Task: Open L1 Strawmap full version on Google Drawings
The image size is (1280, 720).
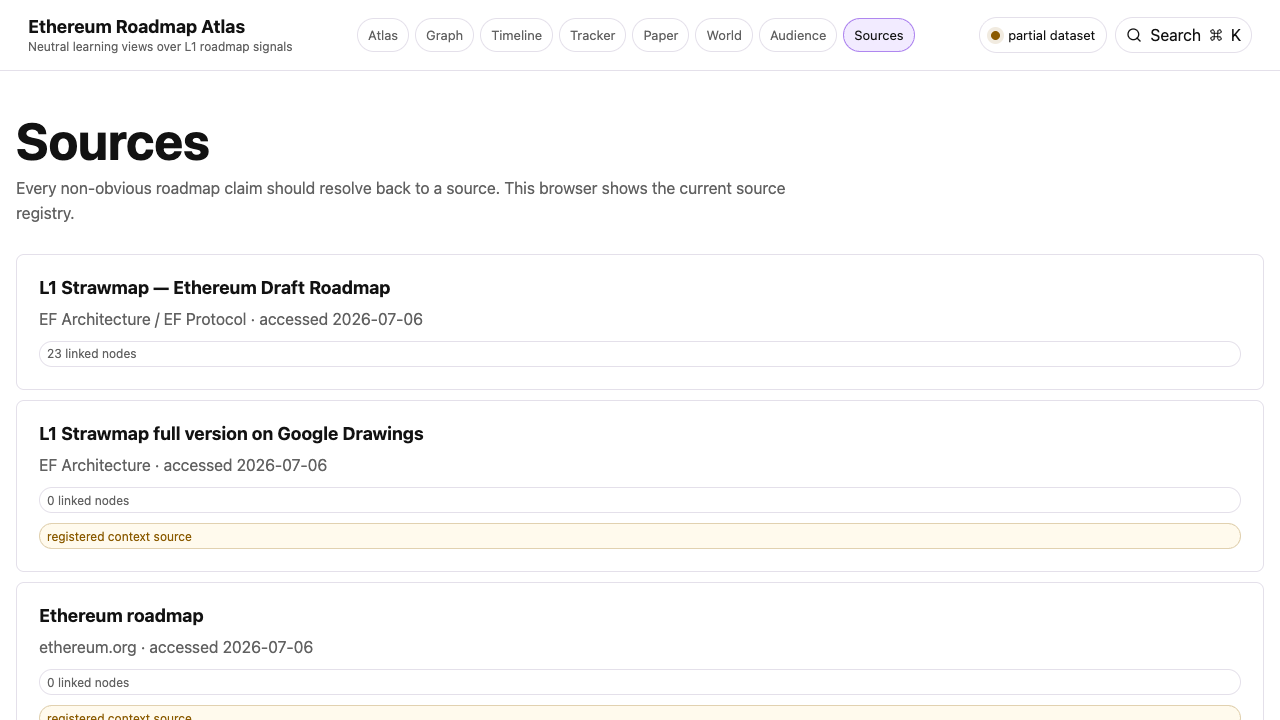Action: point(231,434)
